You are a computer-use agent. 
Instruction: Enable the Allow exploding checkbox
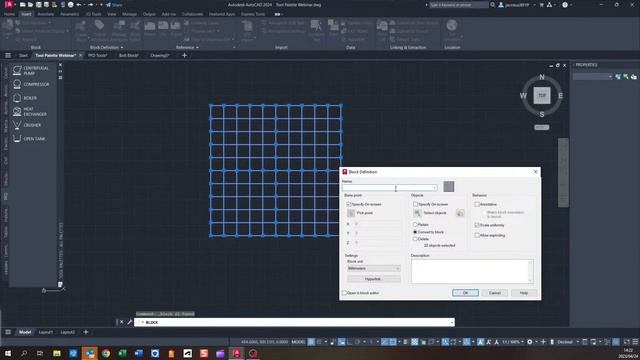point(477,235)
